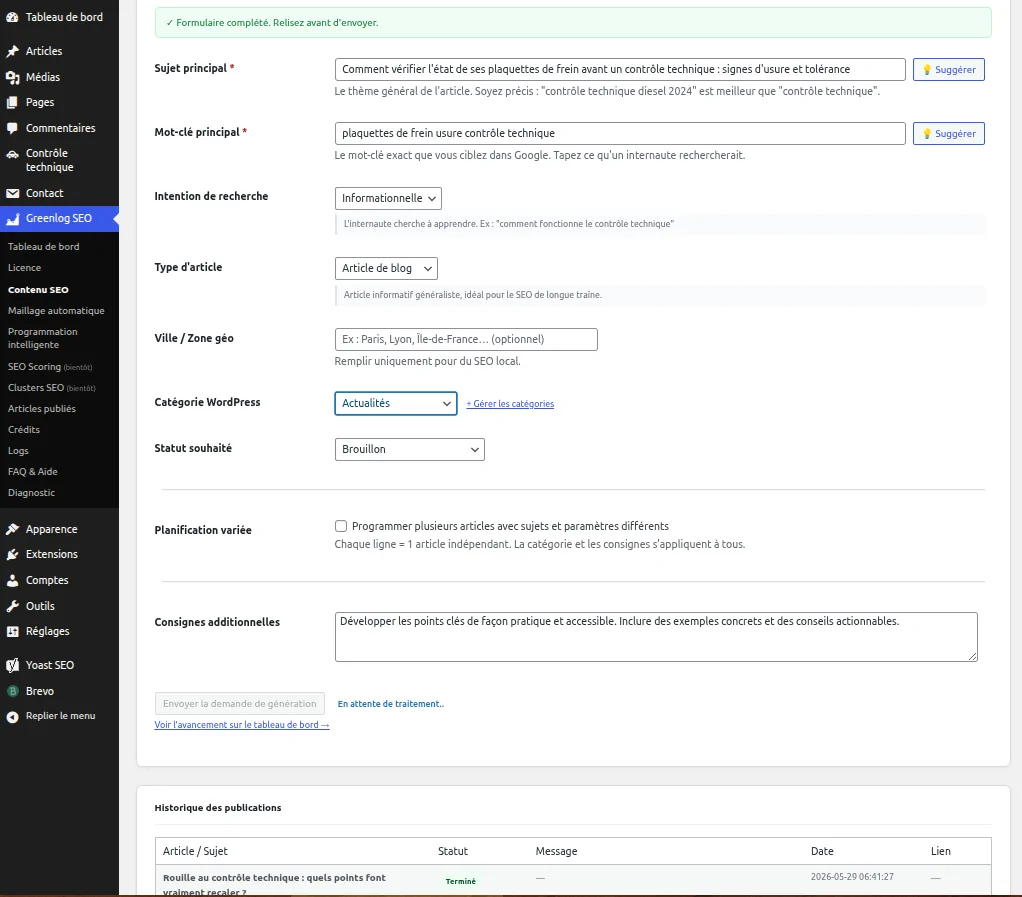Click the Brevo icon in sidebar

coord(12,691)
